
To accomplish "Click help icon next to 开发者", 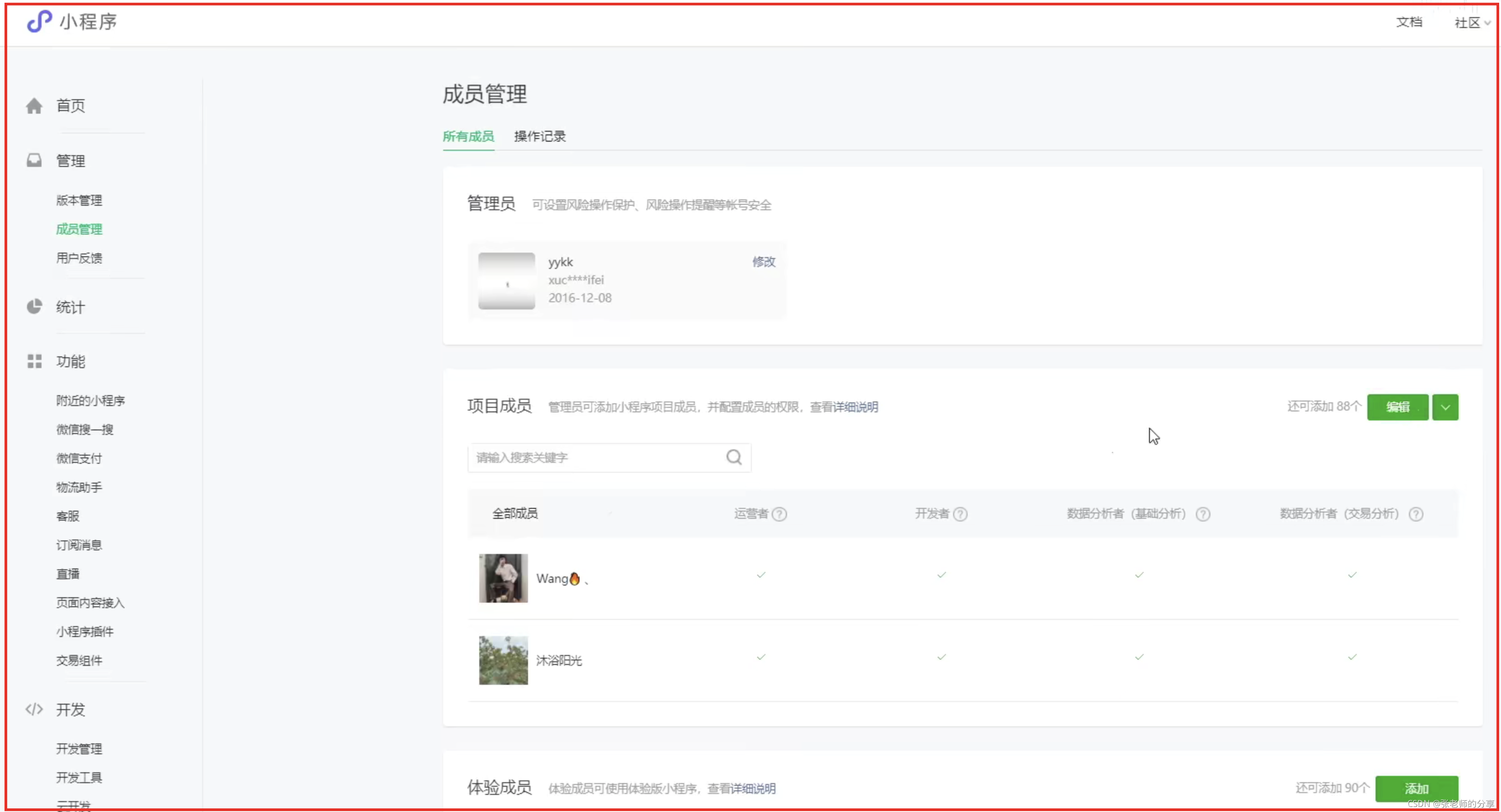I will (960, 514).
